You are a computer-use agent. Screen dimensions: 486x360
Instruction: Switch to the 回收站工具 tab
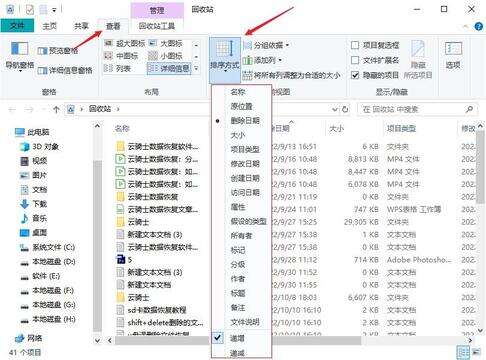click(157, 26)
